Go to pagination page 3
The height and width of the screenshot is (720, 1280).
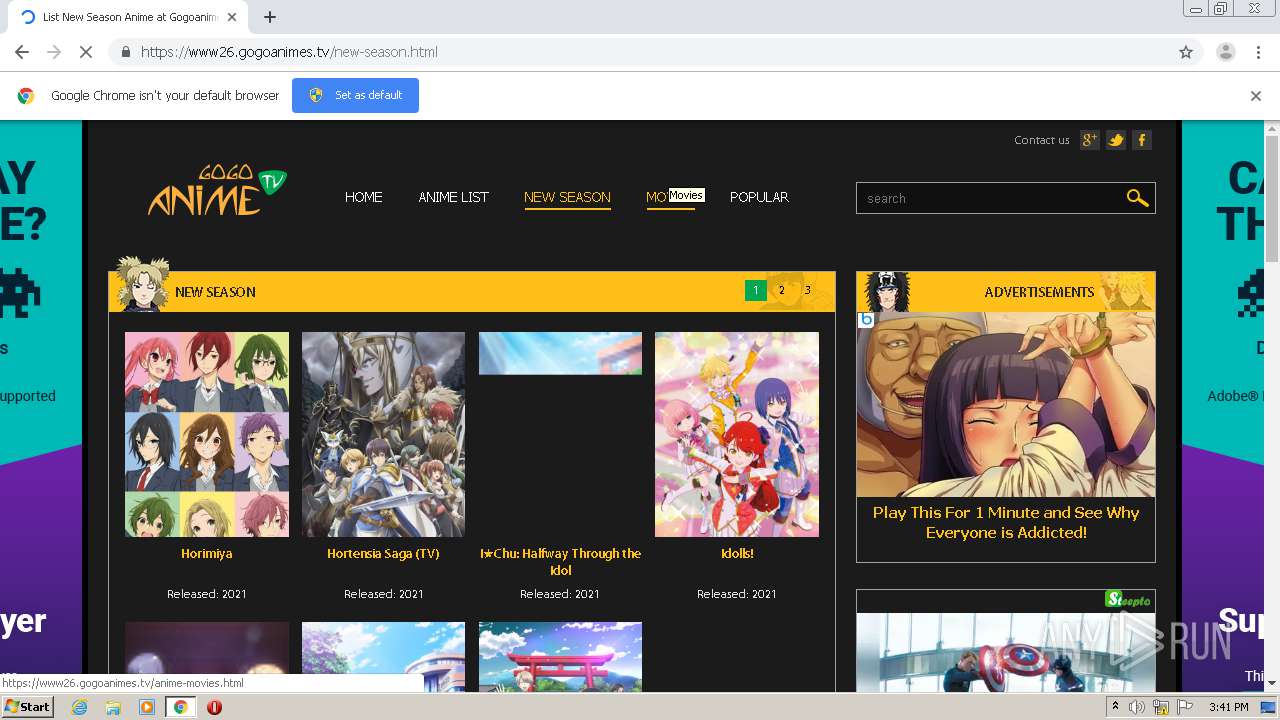(808, 291)
